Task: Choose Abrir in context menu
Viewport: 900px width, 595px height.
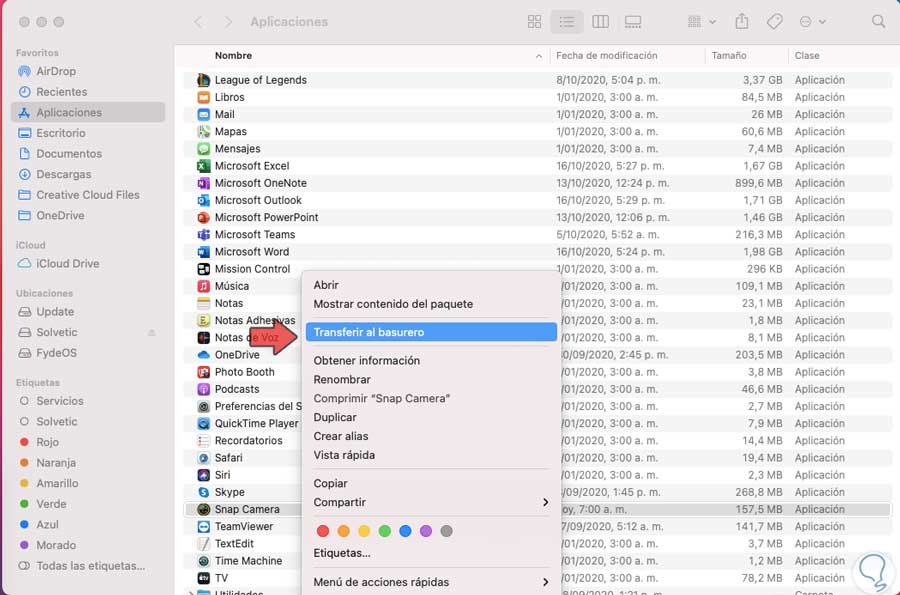Action: click(326, 285)
